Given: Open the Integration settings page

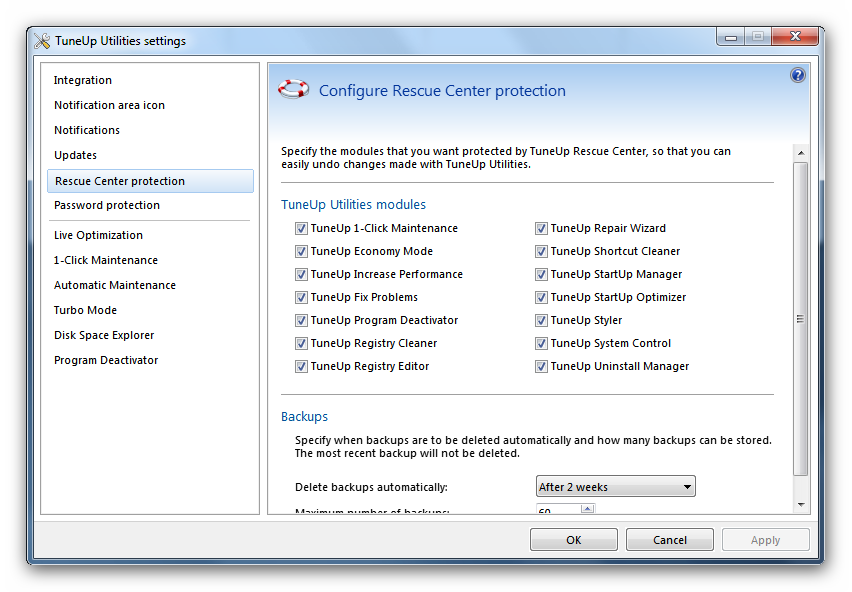Looking at the screenshot, I should click(x=83, y=80).
